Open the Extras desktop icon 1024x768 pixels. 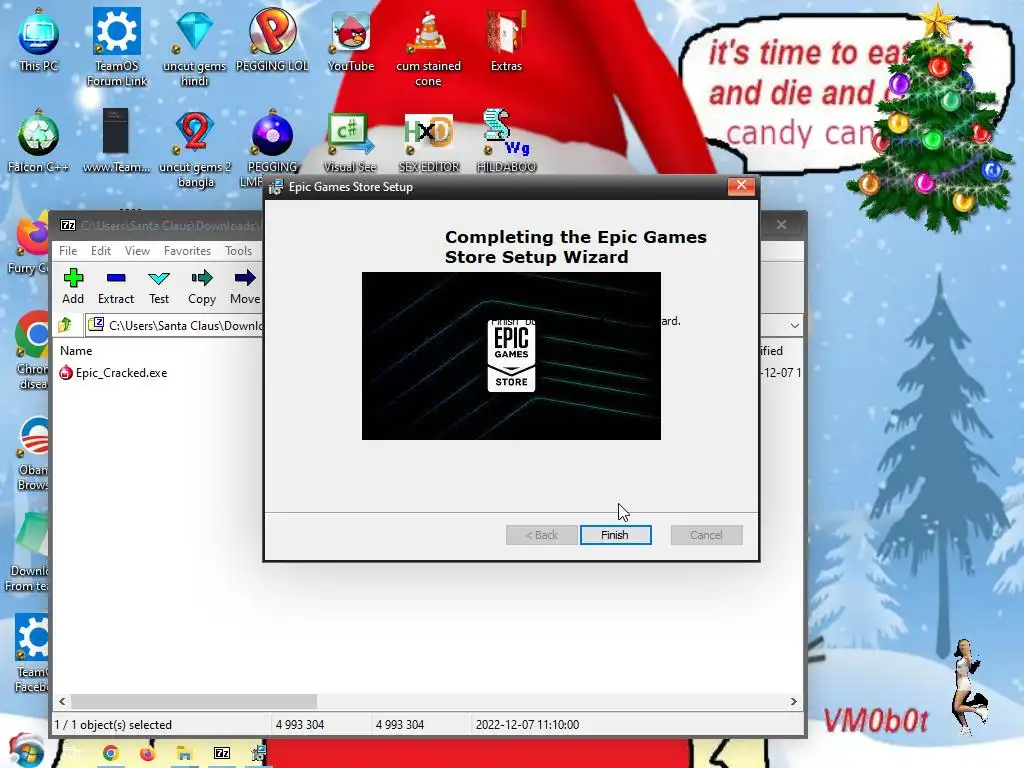pos(506,40)
